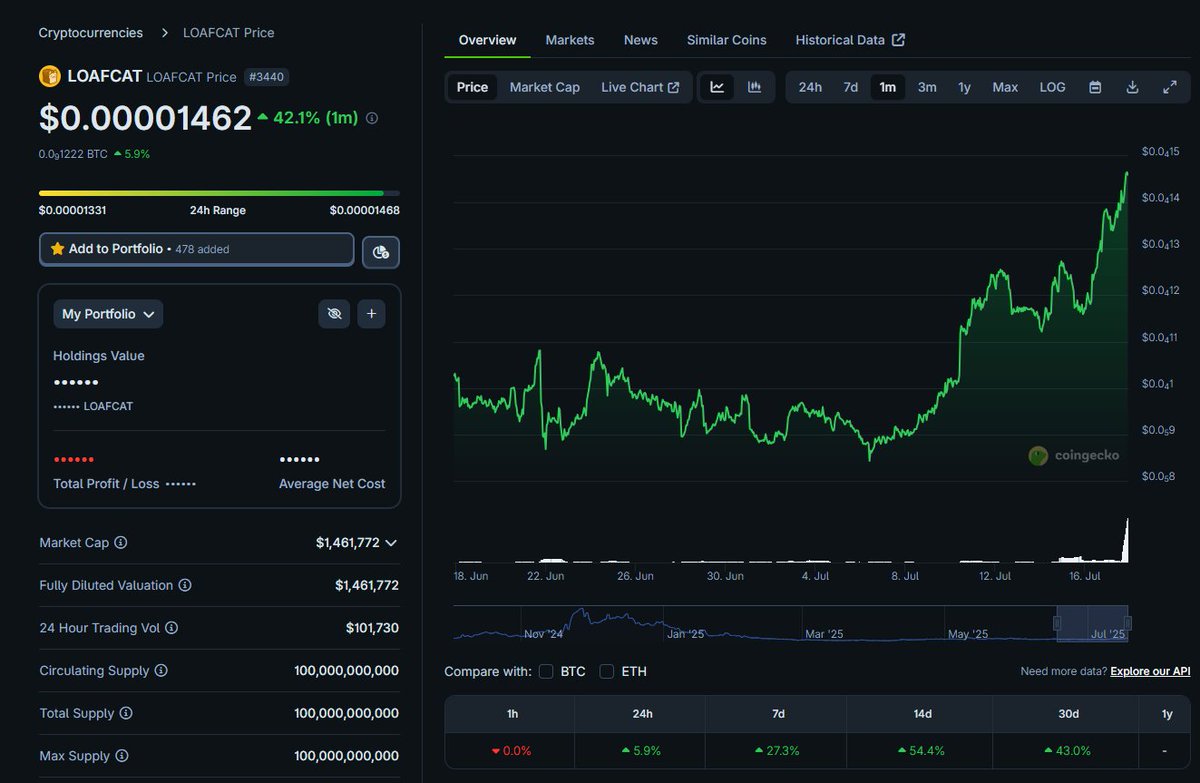Viewport: 1200px width, 783px height.
Task: Click Explore our API link
Action: pos(1150,671)
